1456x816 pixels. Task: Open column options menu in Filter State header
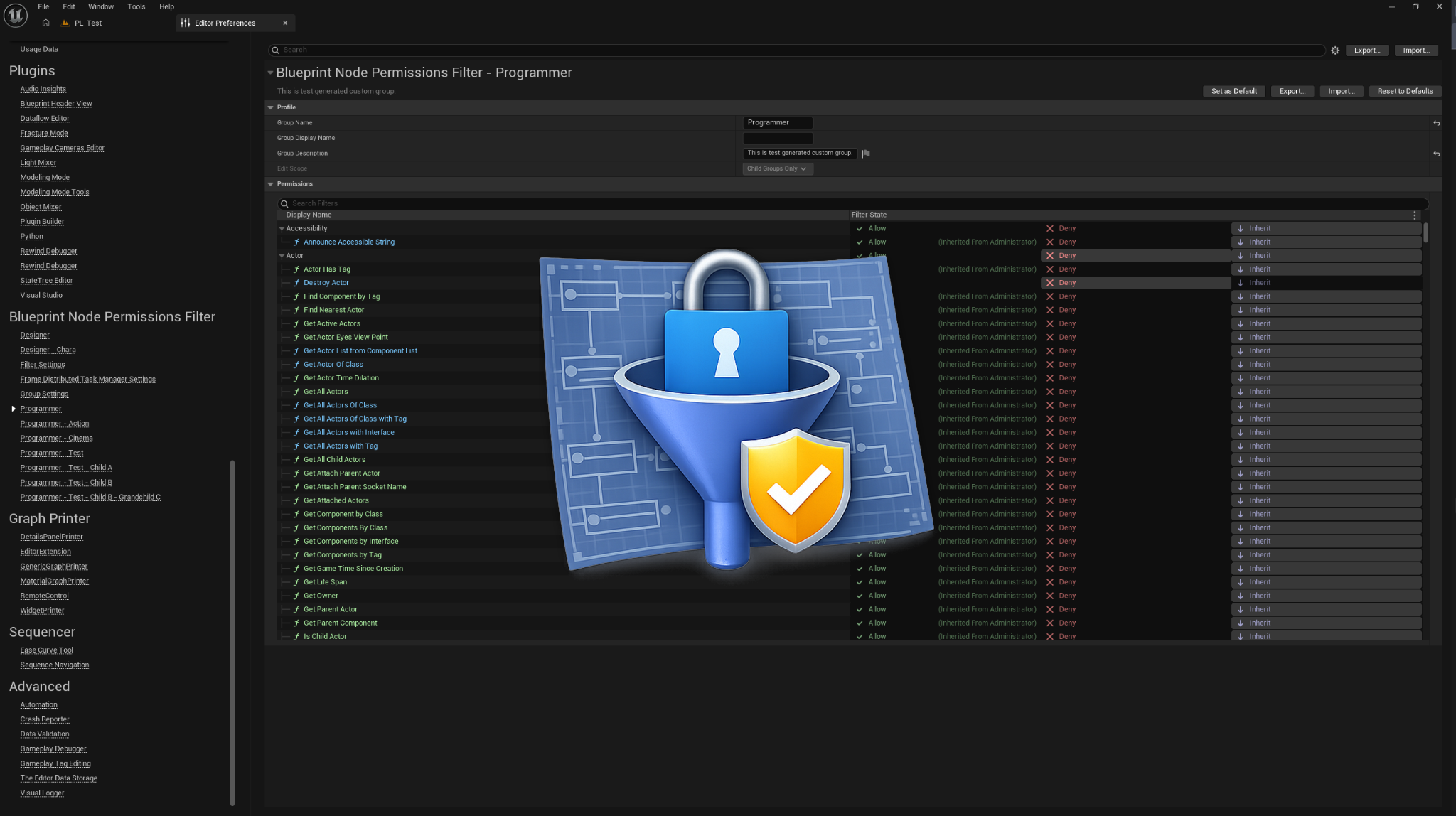(x=1414, y=215)
